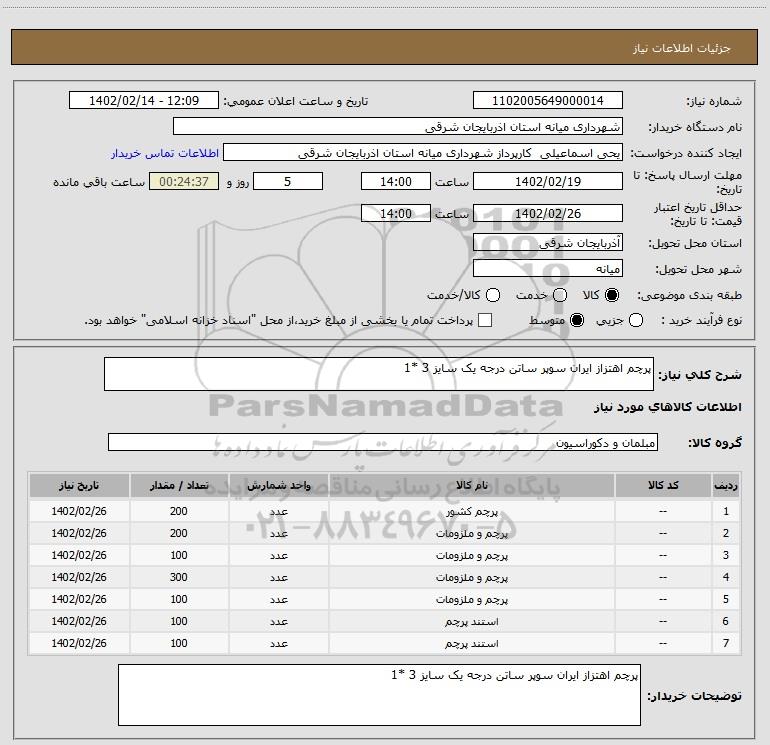Click the announcement date field 1402/02/14 - 12:09
Screen dimensions: 770x745
click(144, 101)
